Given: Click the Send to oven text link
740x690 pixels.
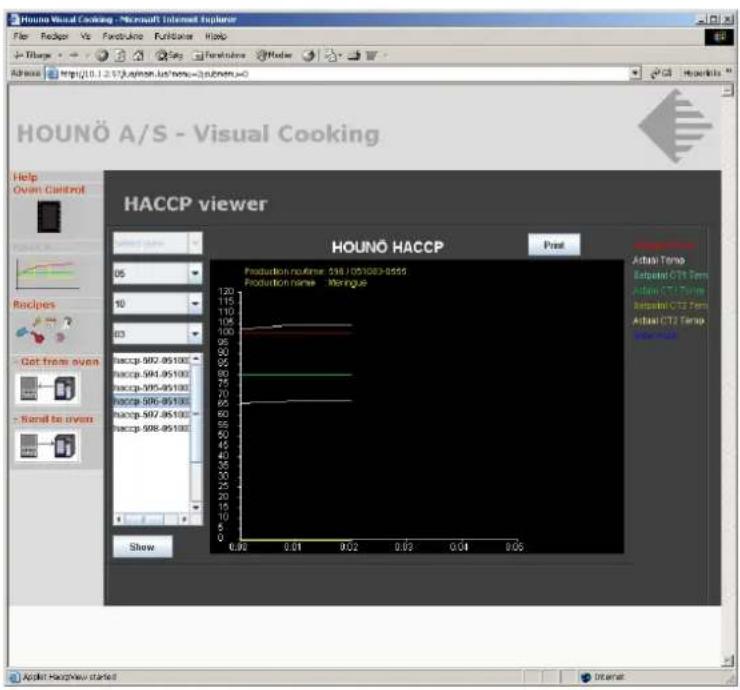Looking at the screenshot, I should (57, 419).
